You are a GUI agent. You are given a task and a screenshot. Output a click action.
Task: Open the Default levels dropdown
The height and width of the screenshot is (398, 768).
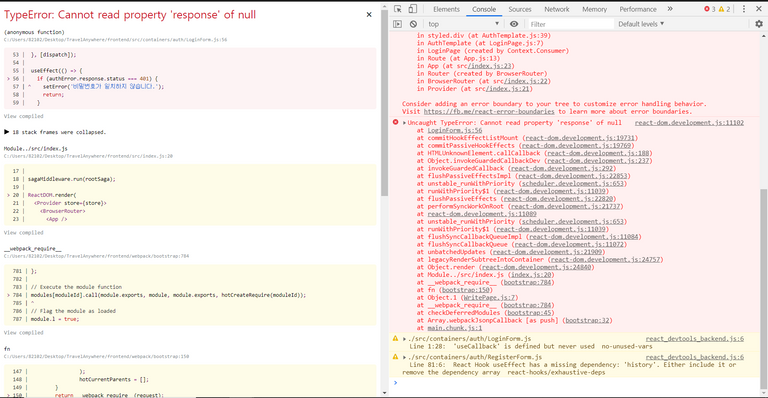point(641,23)
